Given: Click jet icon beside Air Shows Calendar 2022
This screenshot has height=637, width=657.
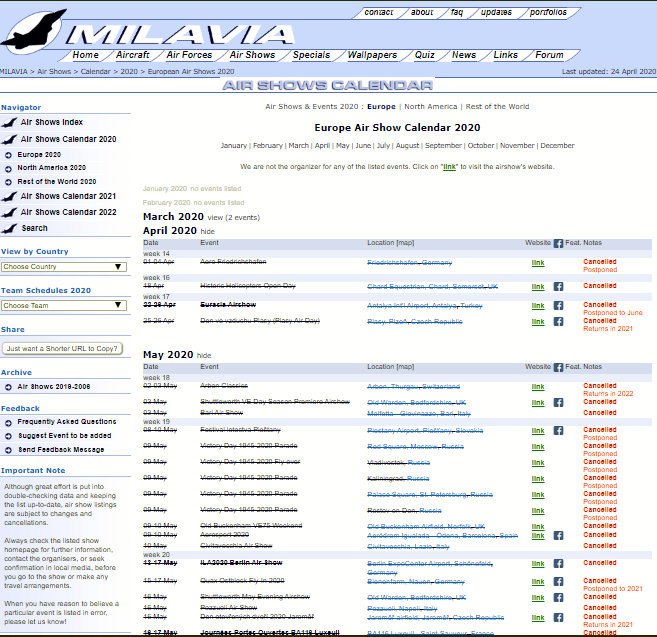Looking at the screenshot, I should (9, 212).
